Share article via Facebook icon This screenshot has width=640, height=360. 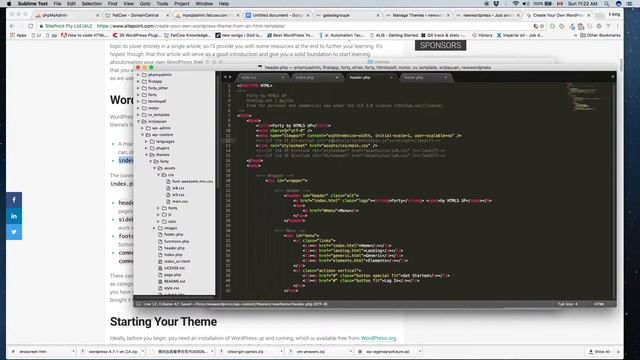coord(14,200)
